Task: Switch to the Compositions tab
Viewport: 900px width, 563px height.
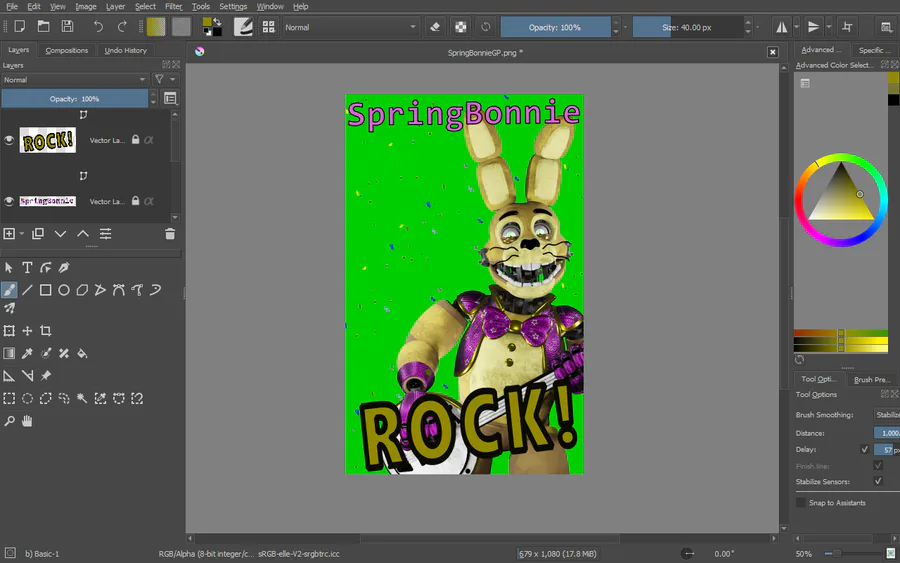Action: (x=67, y=51)
